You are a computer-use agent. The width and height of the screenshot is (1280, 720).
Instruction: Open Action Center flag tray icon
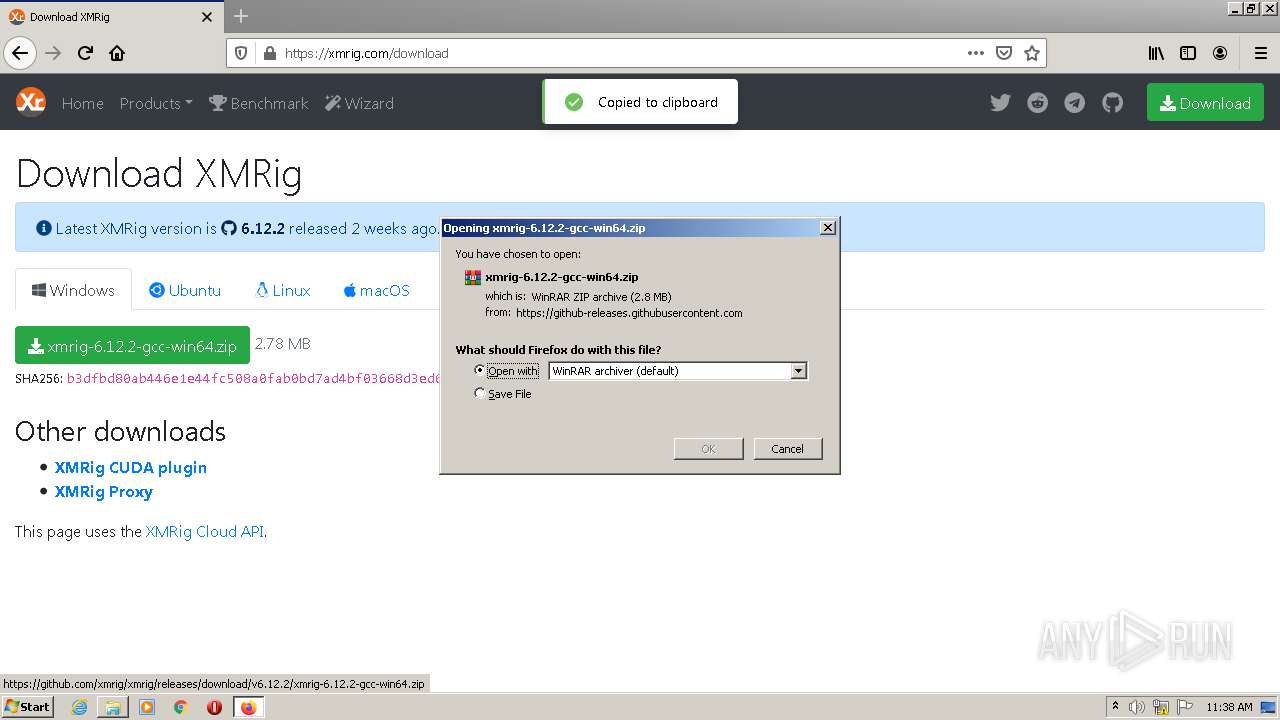(1183, 707)
